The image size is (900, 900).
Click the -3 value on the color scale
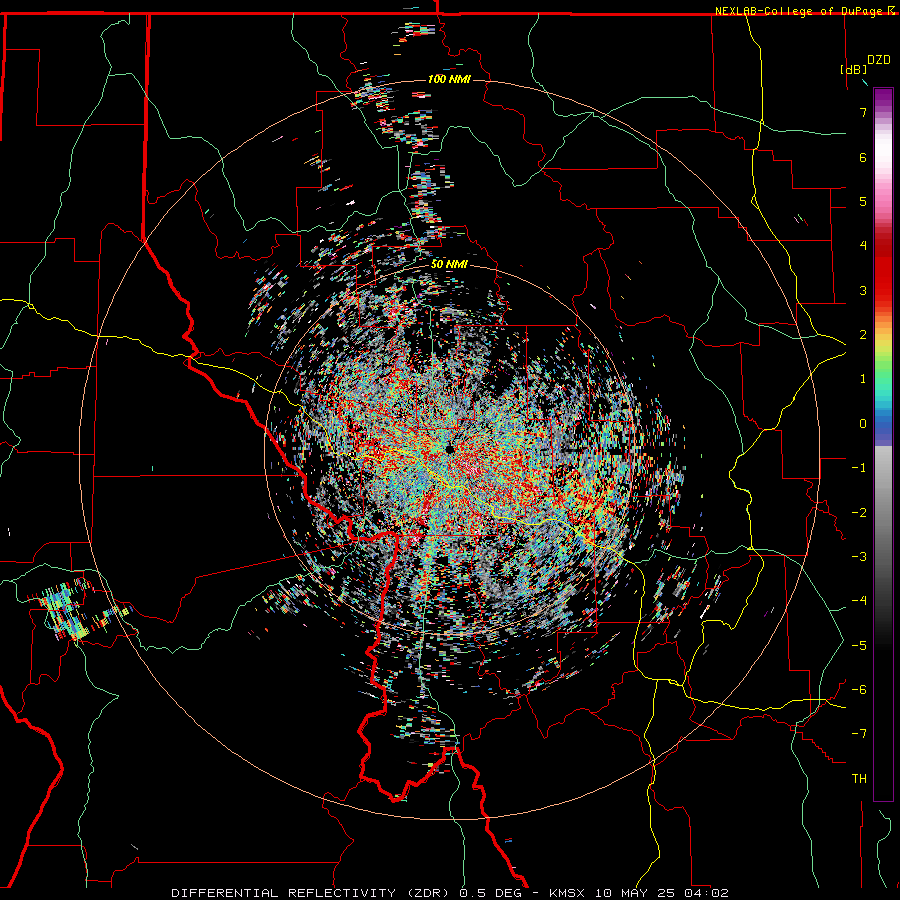tap(859, 557)
